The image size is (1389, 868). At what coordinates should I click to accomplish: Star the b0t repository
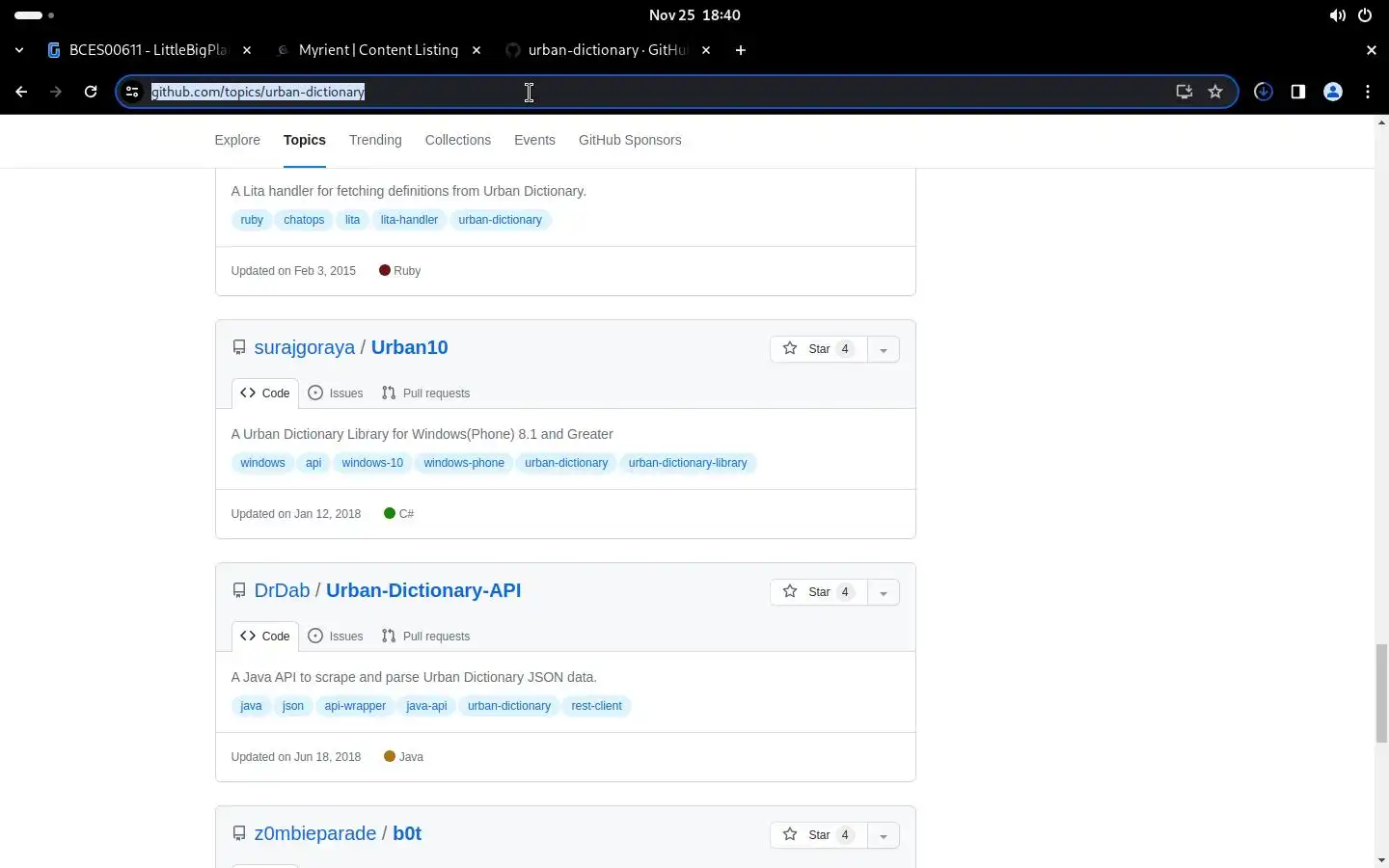click(819, 835)
